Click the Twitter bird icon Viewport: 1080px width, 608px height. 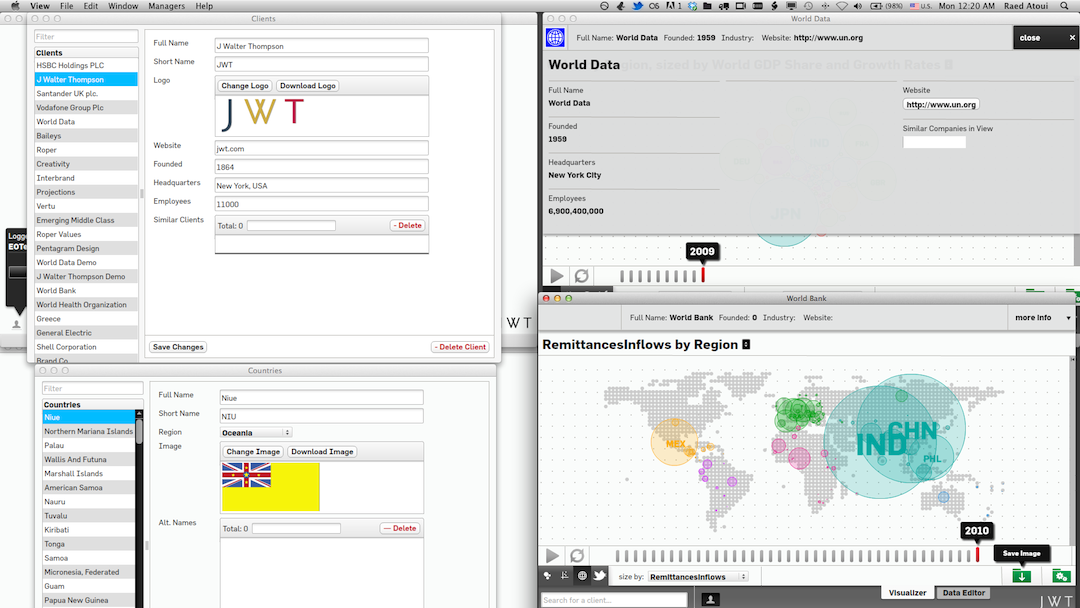click(x=600, y=576)
